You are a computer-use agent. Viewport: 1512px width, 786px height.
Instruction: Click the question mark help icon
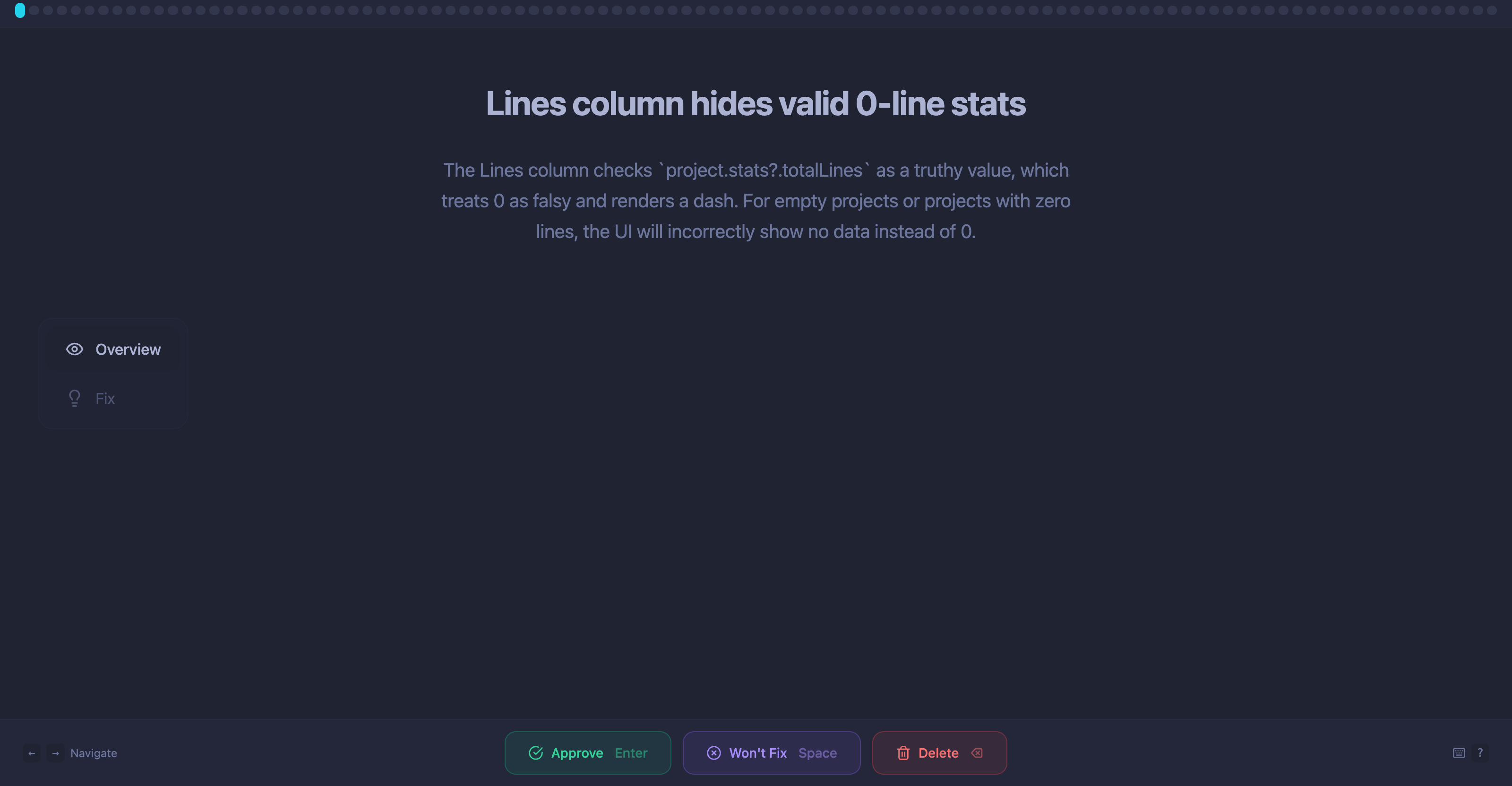[1480, 752]
